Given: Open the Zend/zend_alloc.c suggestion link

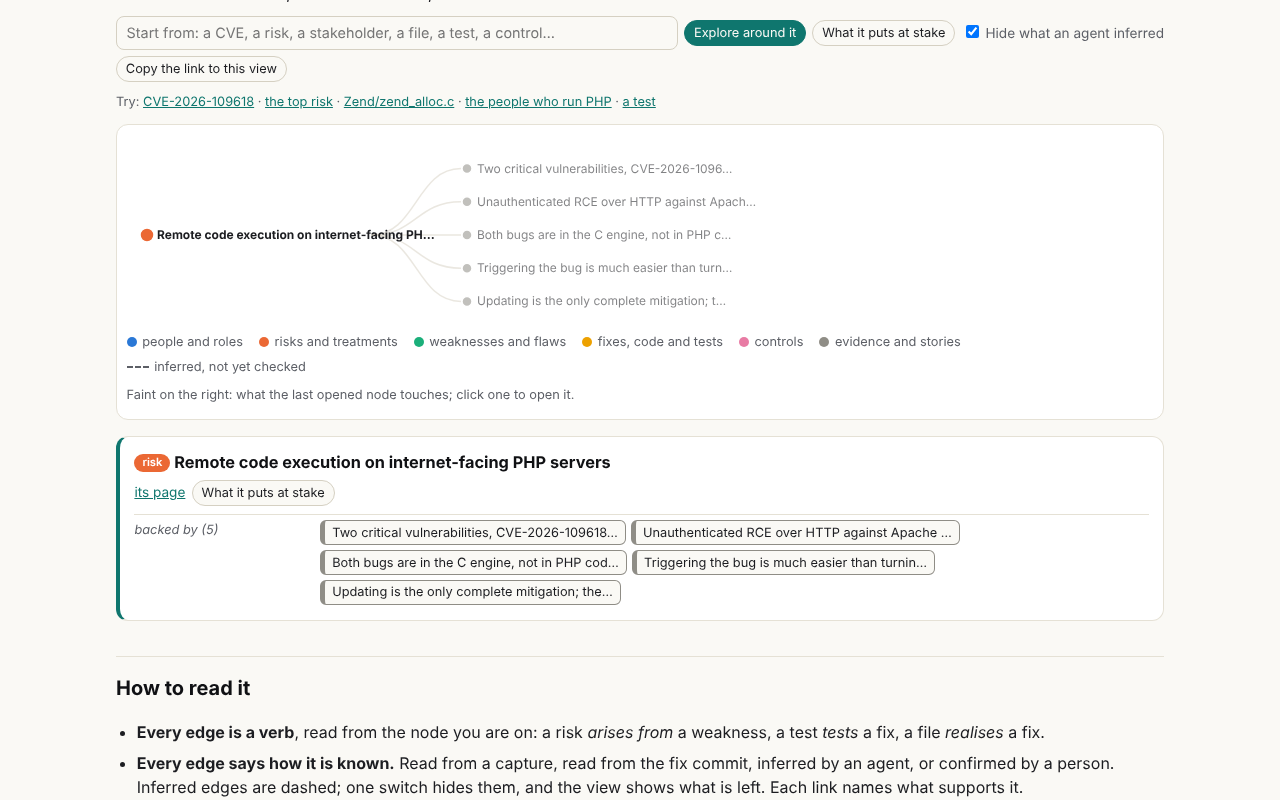Looking at the screenshot, I should click(399, 102).
